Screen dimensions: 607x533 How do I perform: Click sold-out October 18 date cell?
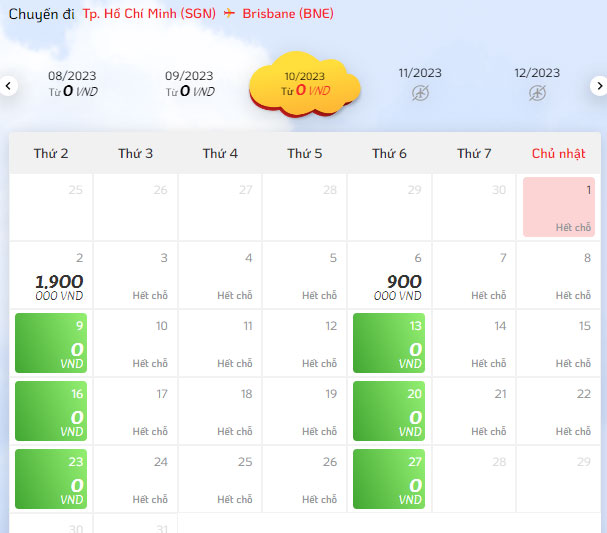[220, 411]
